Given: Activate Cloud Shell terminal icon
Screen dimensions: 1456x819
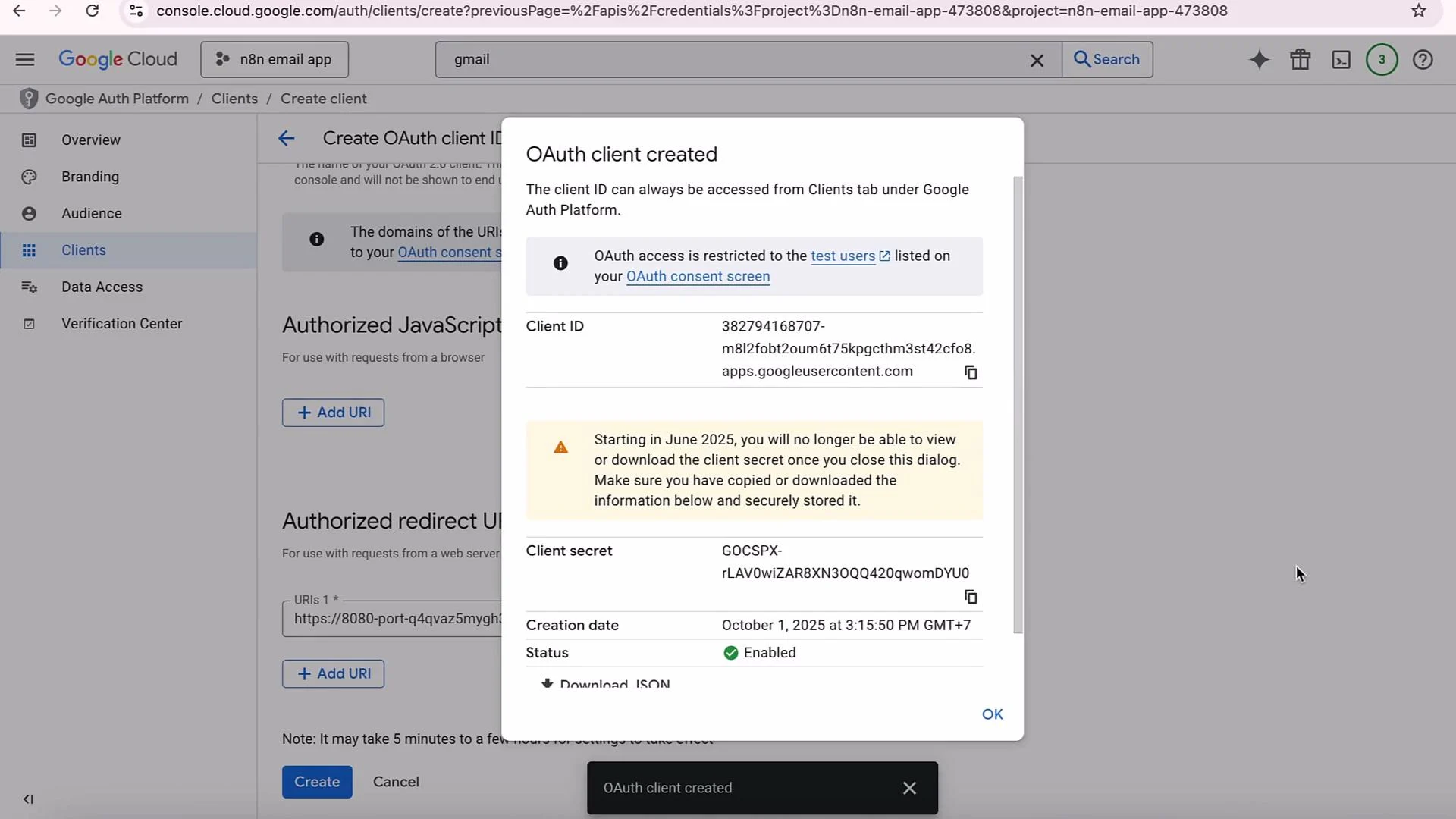Looking at the screenshot, I should point(1341,59).
